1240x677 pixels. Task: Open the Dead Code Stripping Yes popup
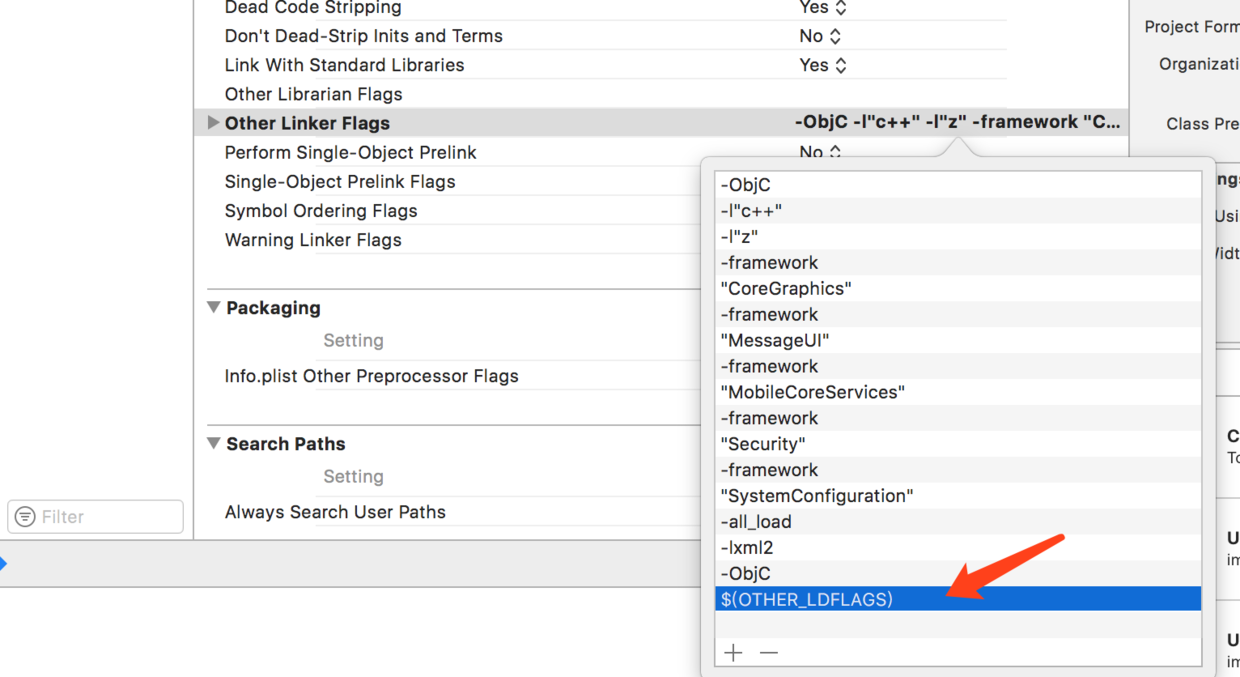[823, 8]
